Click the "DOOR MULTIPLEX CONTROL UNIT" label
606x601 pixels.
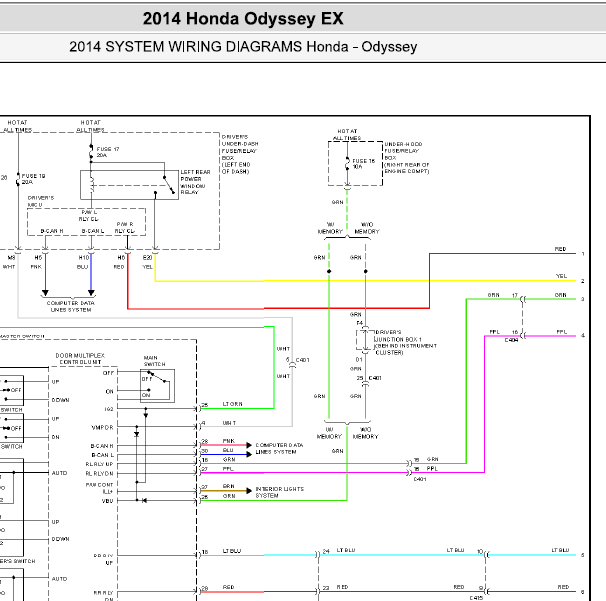tap(80, 359)
